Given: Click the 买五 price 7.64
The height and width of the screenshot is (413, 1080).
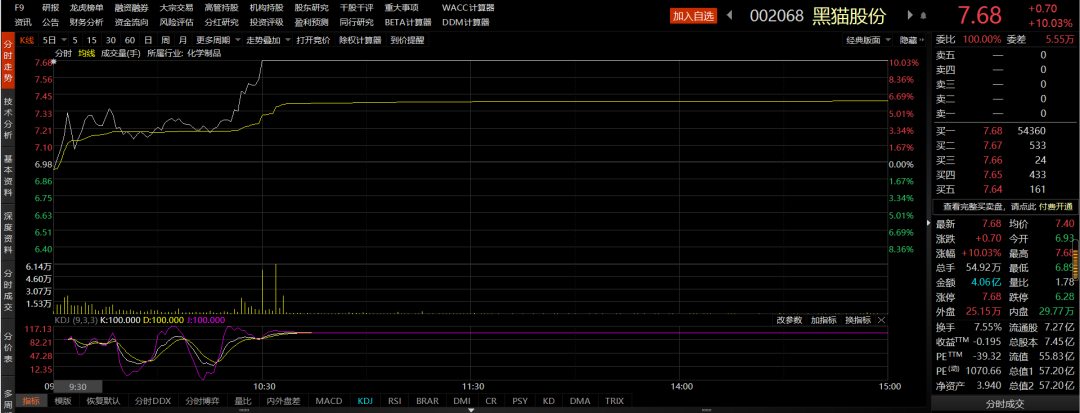Looking at the screenshot, I should pyautogui.click(x=993, y=189).
